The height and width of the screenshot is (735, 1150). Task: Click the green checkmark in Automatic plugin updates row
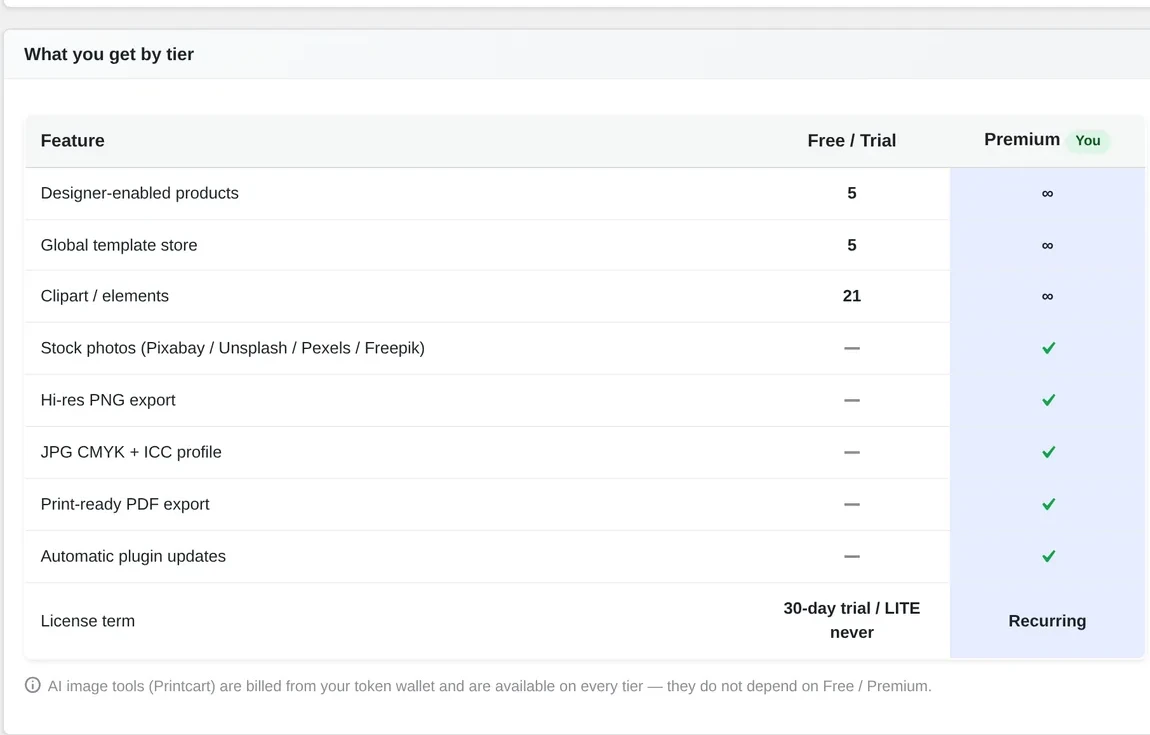tap(1049, 556)
